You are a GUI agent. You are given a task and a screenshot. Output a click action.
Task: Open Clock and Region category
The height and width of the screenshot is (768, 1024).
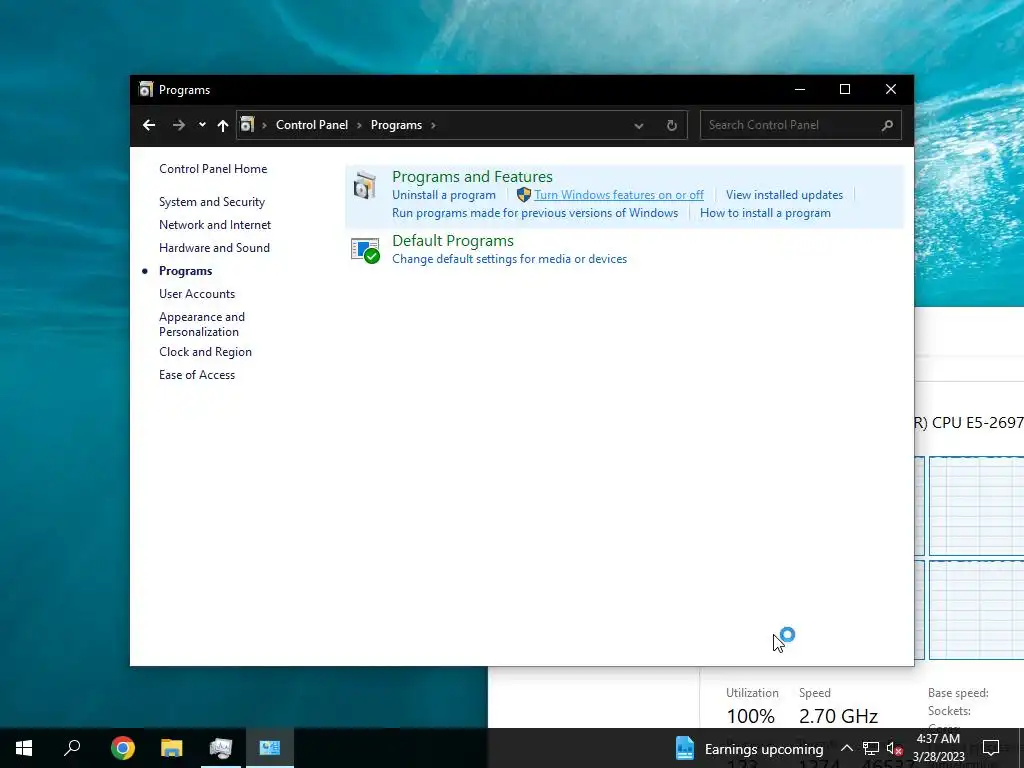205,351
